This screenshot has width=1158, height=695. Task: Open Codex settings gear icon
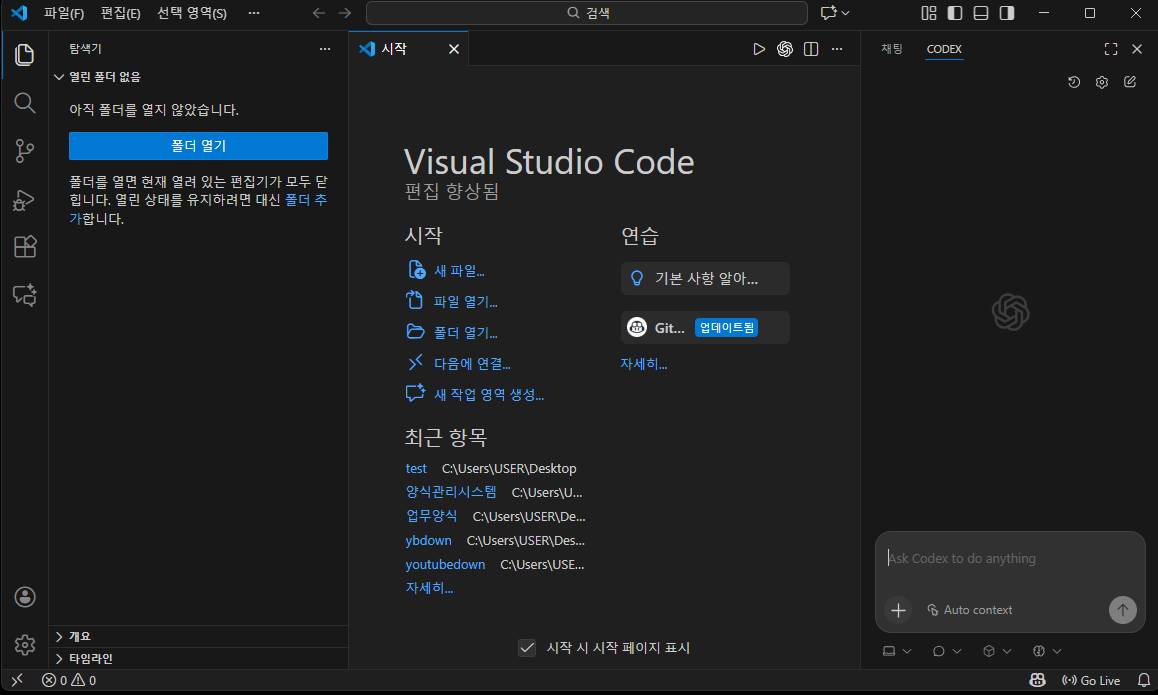click(1102, 82)
